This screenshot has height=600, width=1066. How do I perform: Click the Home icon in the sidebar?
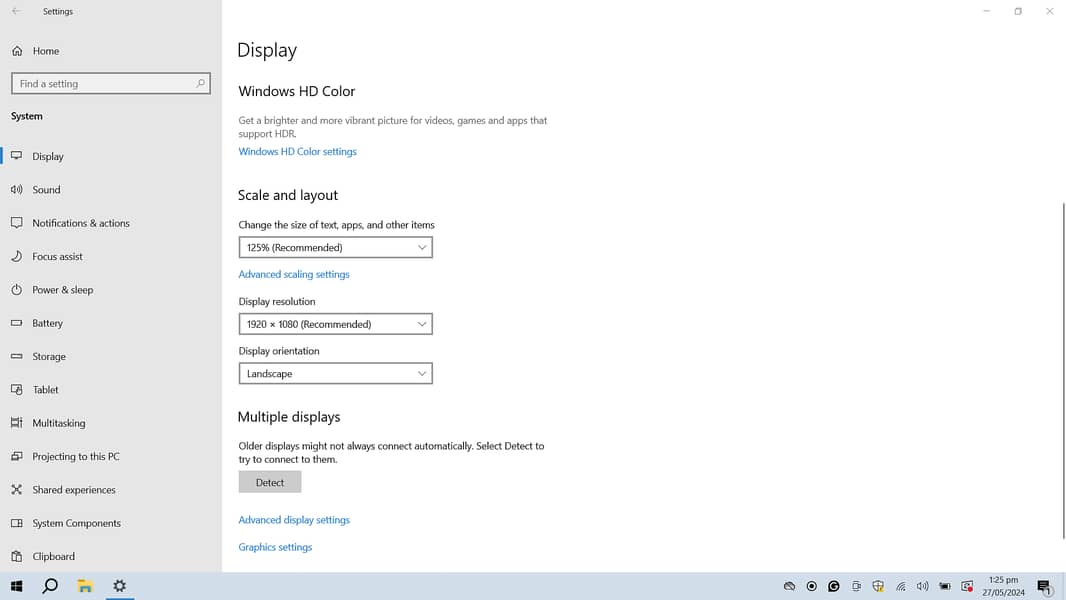click(17, 51)
